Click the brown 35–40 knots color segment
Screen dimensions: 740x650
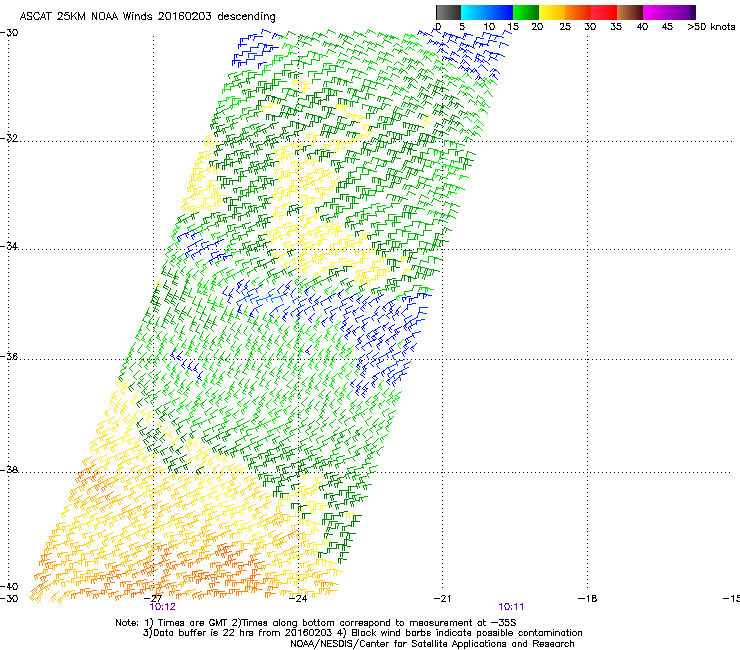tap(630, 12)
